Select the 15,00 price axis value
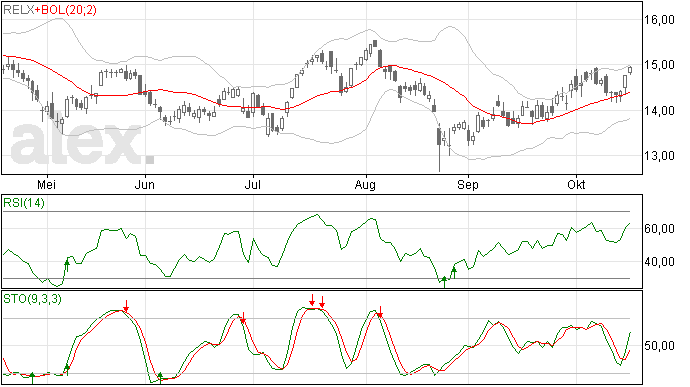690x387 pixels. tap(659, 65)
